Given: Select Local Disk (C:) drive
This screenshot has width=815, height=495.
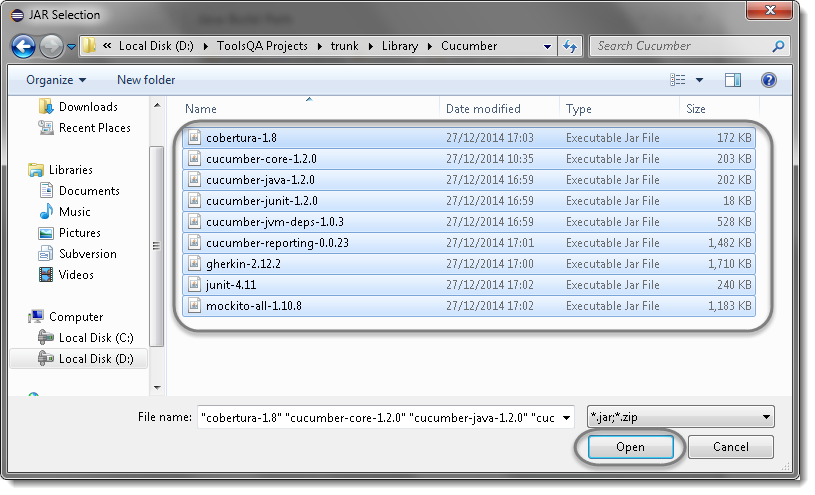Looking at the screenshot, I should pos(96,338).
